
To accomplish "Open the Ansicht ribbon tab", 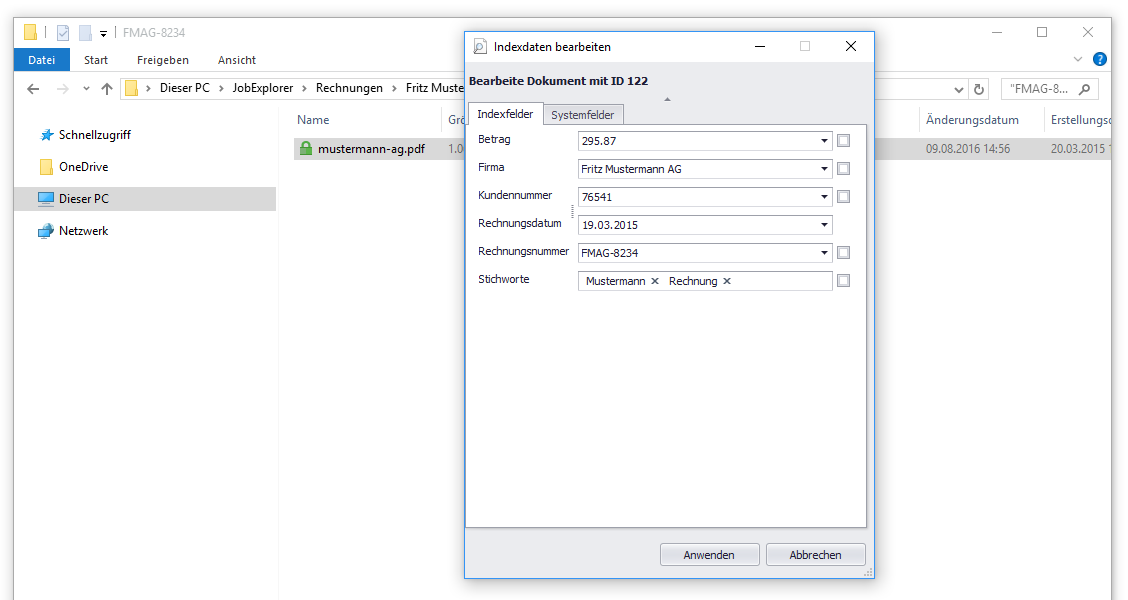I will pos(236,59).
